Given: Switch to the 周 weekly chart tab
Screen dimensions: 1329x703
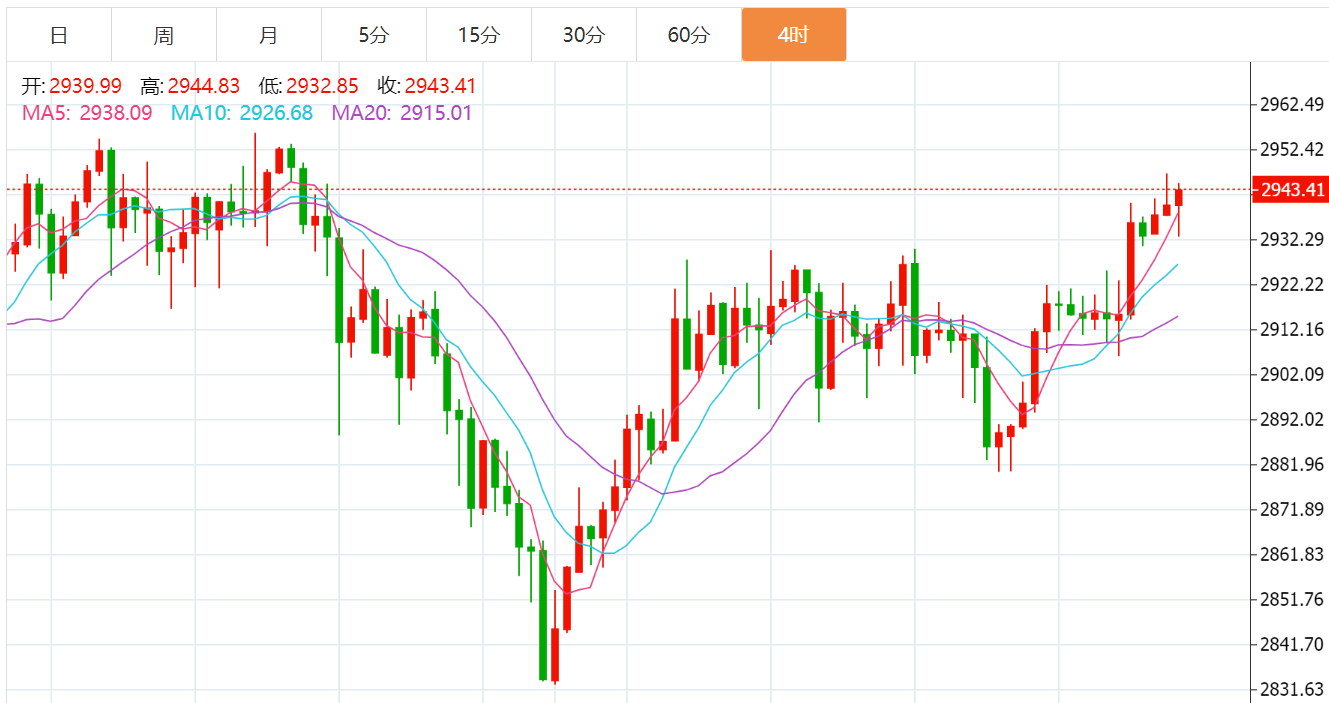Looking at the screenshot, I should click(x=164, y=35).
